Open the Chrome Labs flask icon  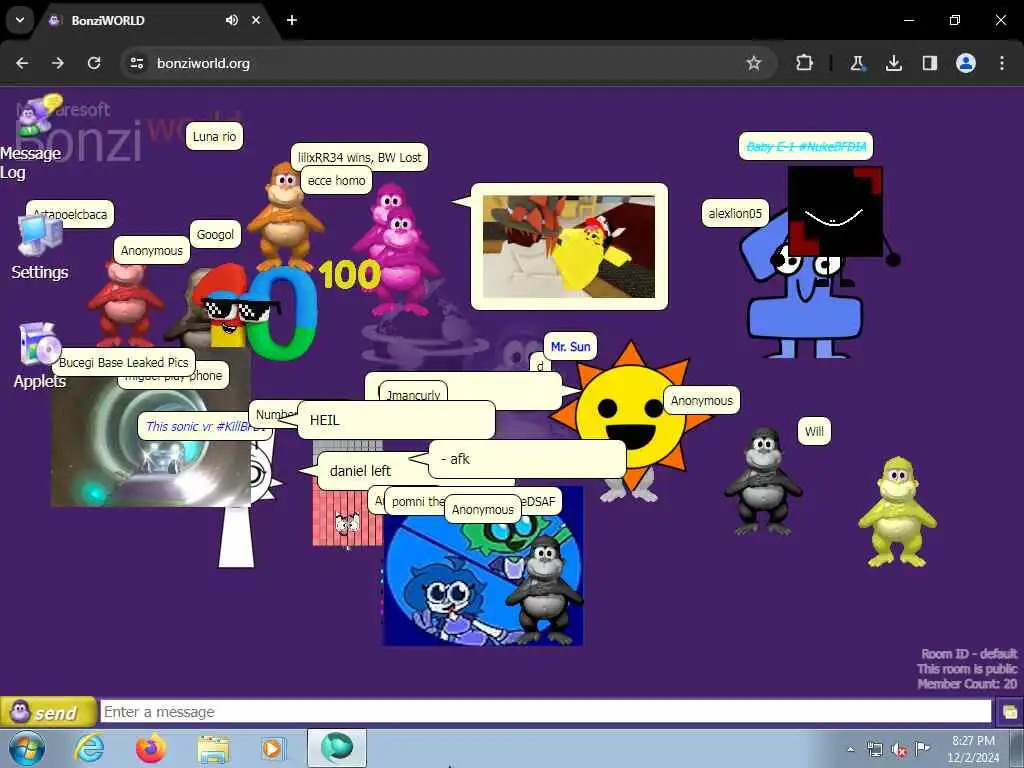click(857, 63)
